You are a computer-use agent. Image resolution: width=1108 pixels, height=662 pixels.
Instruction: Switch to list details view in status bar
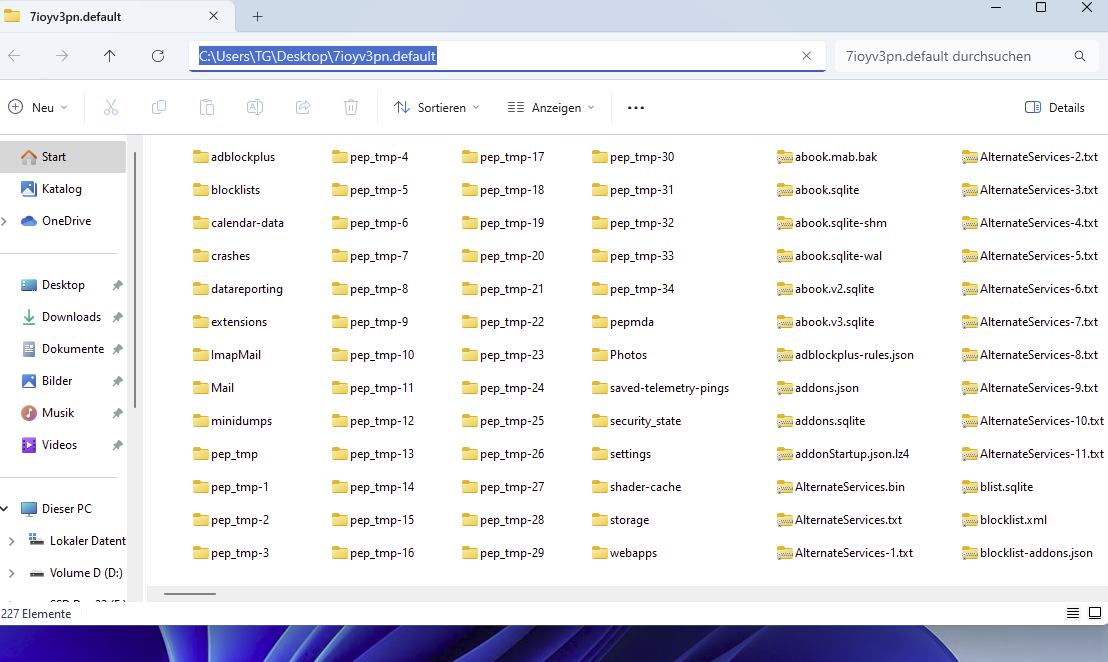[1073, 613]
